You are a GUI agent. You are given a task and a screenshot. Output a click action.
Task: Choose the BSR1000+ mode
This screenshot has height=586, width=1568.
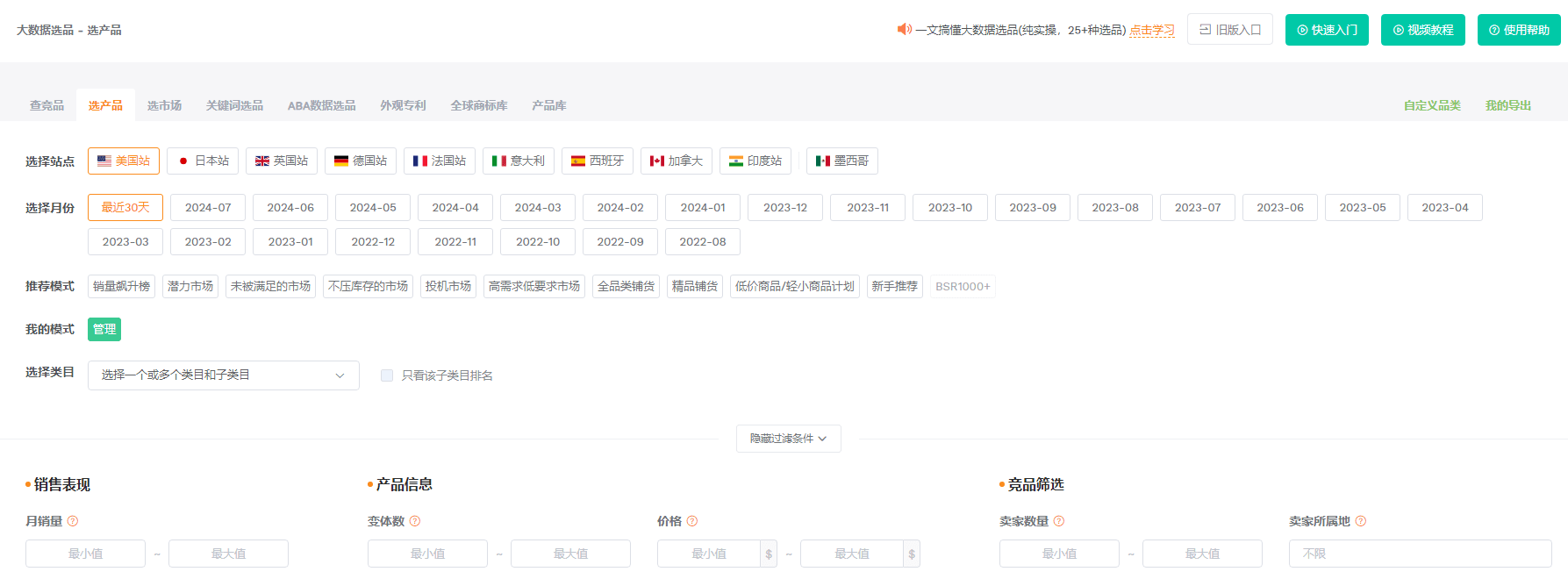[963, 287]
